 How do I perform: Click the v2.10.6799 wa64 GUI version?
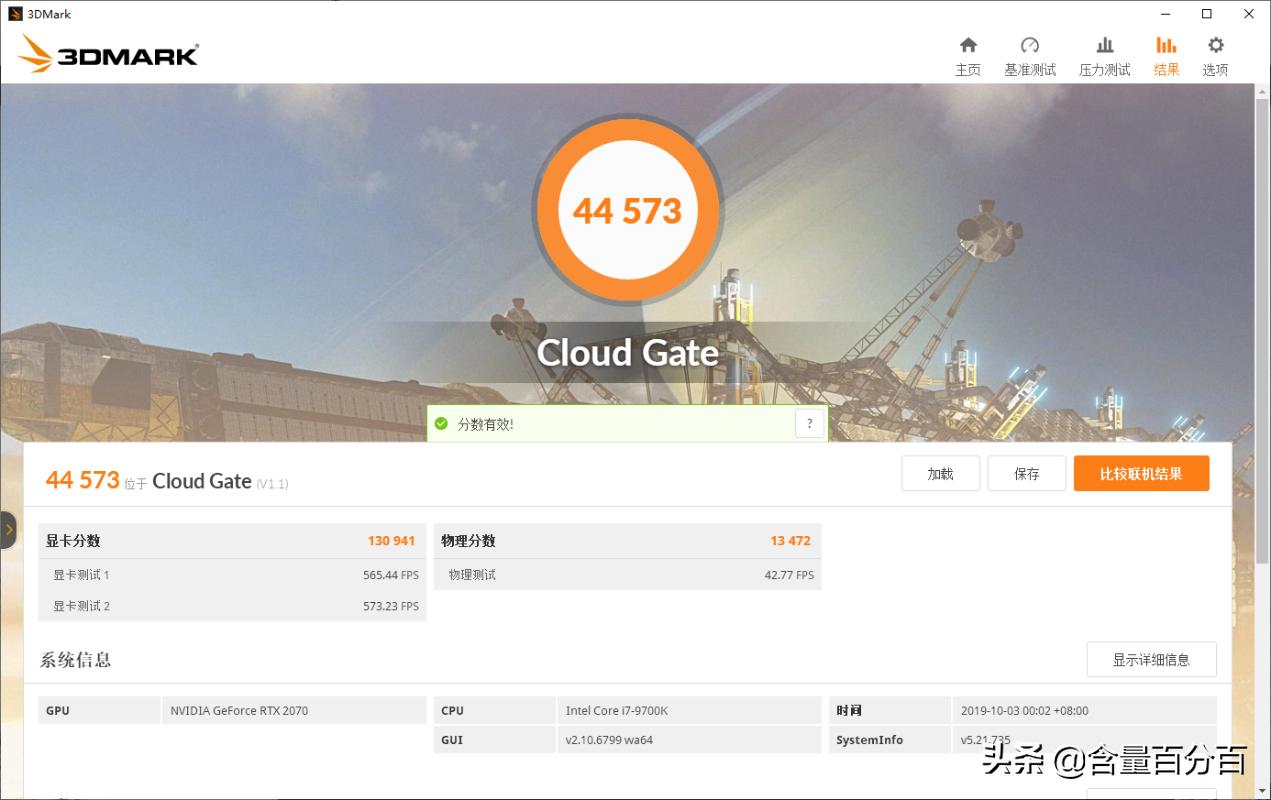click(x=609, y=740)
